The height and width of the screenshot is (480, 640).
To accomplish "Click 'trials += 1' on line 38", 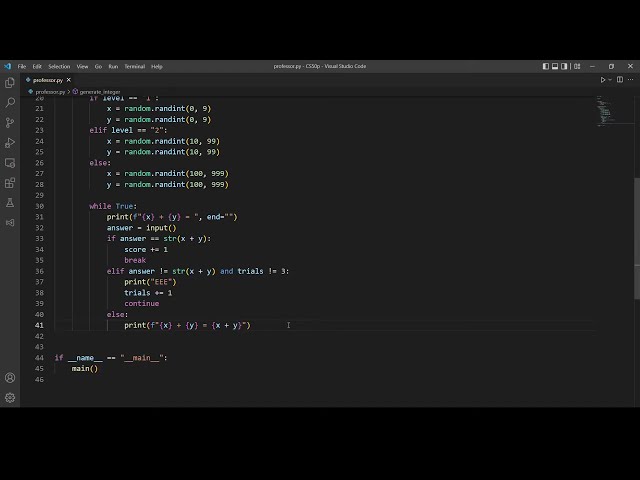I will 148,293.
